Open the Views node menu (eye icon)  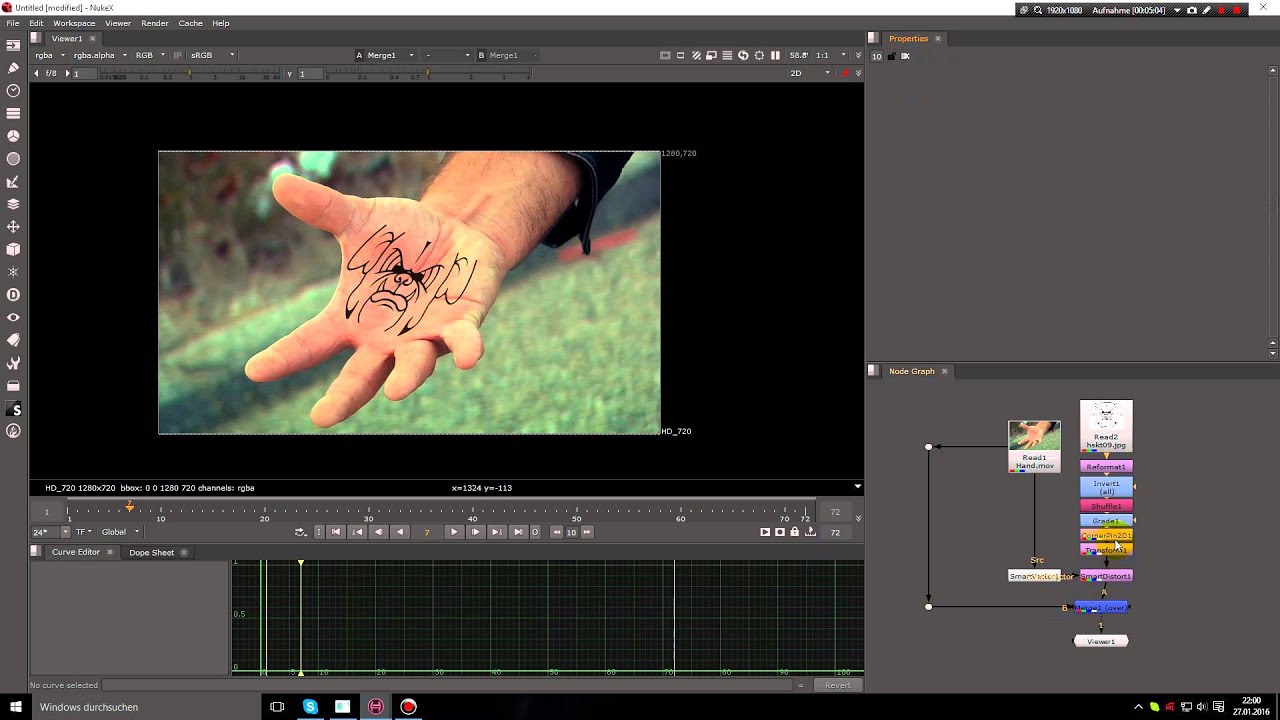coord(13,317)
